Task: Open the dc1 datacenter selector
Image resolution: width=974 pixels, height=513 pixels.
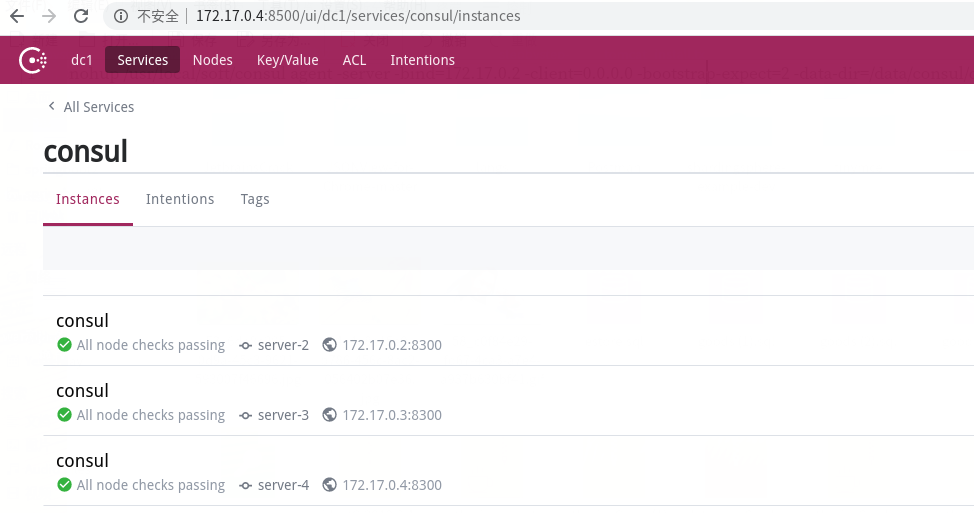Action: click(81, 60)
